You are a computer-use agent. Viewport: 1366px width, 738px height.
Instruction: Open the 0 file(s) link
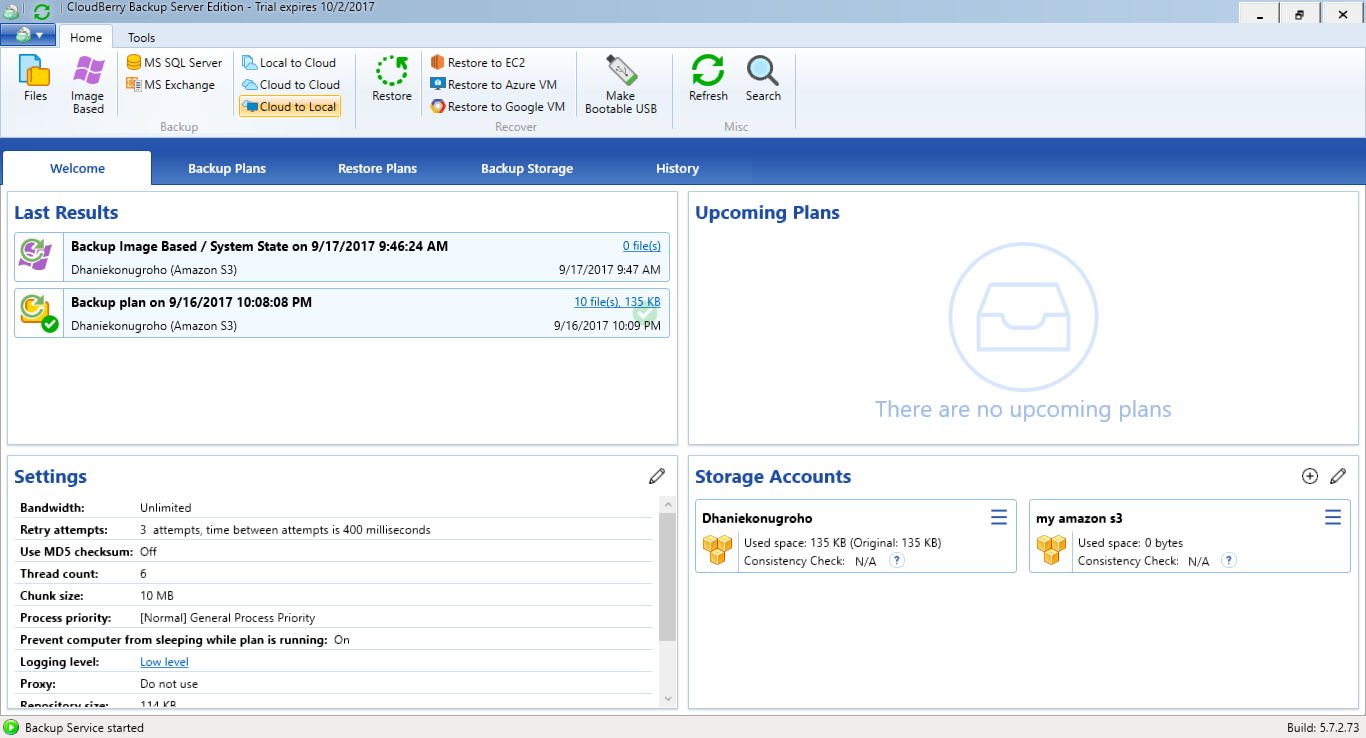click(x=641, y=245)
